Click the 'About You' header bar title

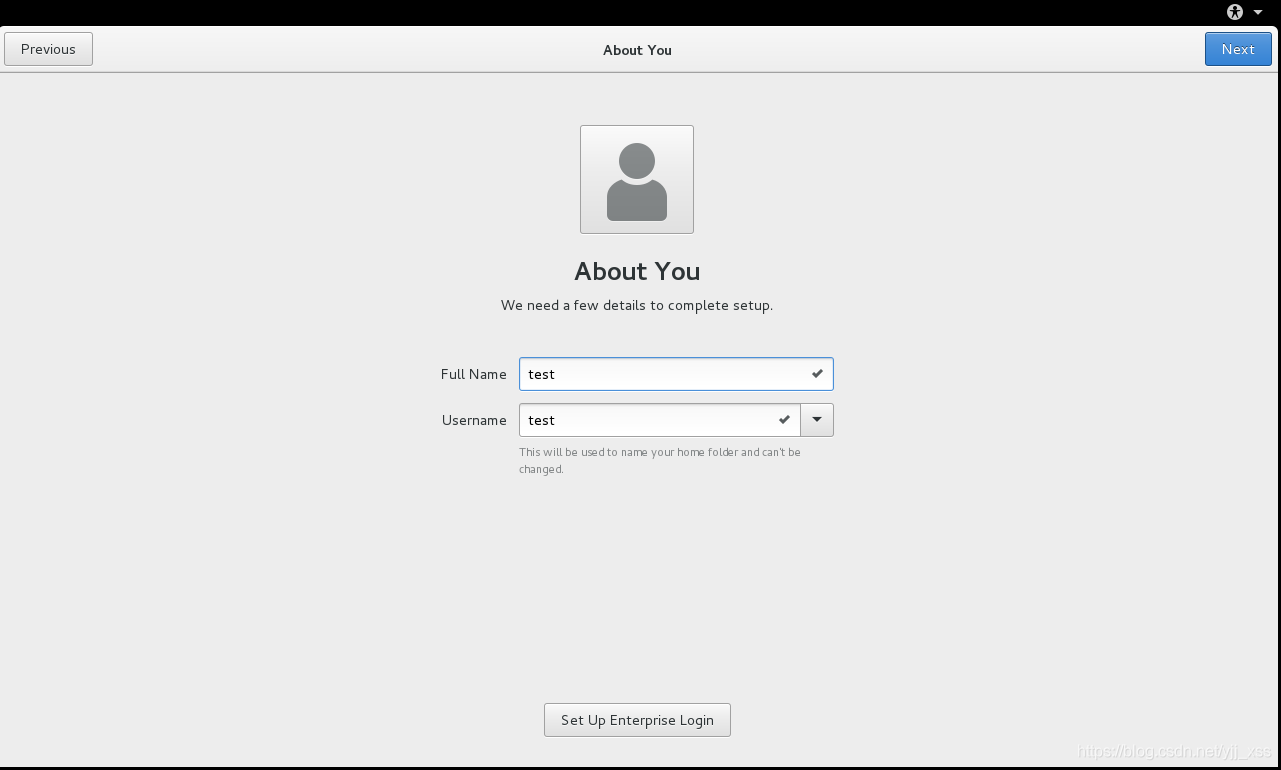tap(637, 50)
